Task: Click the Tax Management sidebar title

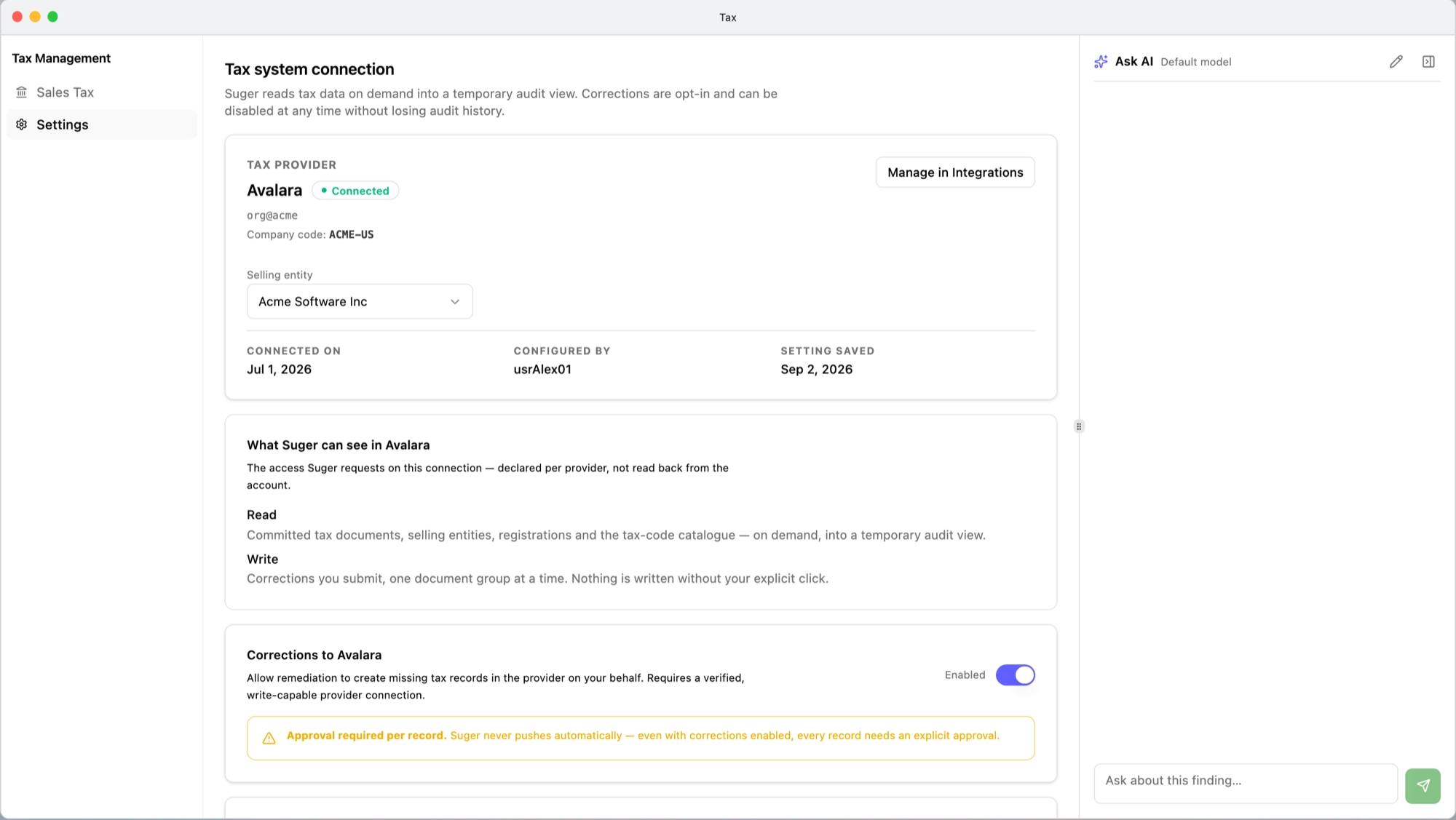Action: click(61, 58)
